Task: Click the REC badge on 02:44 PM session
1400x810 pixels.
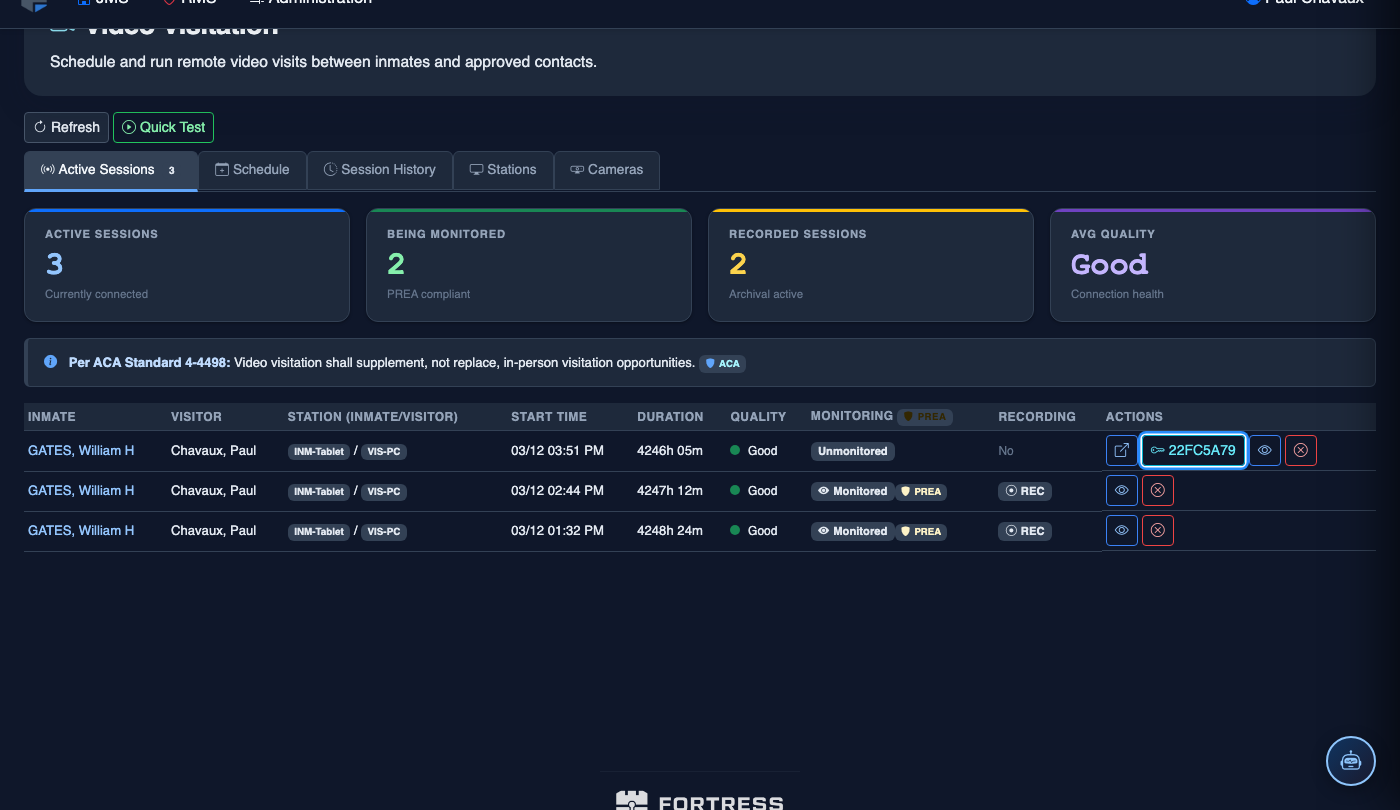Action: tap(1025, 491)
